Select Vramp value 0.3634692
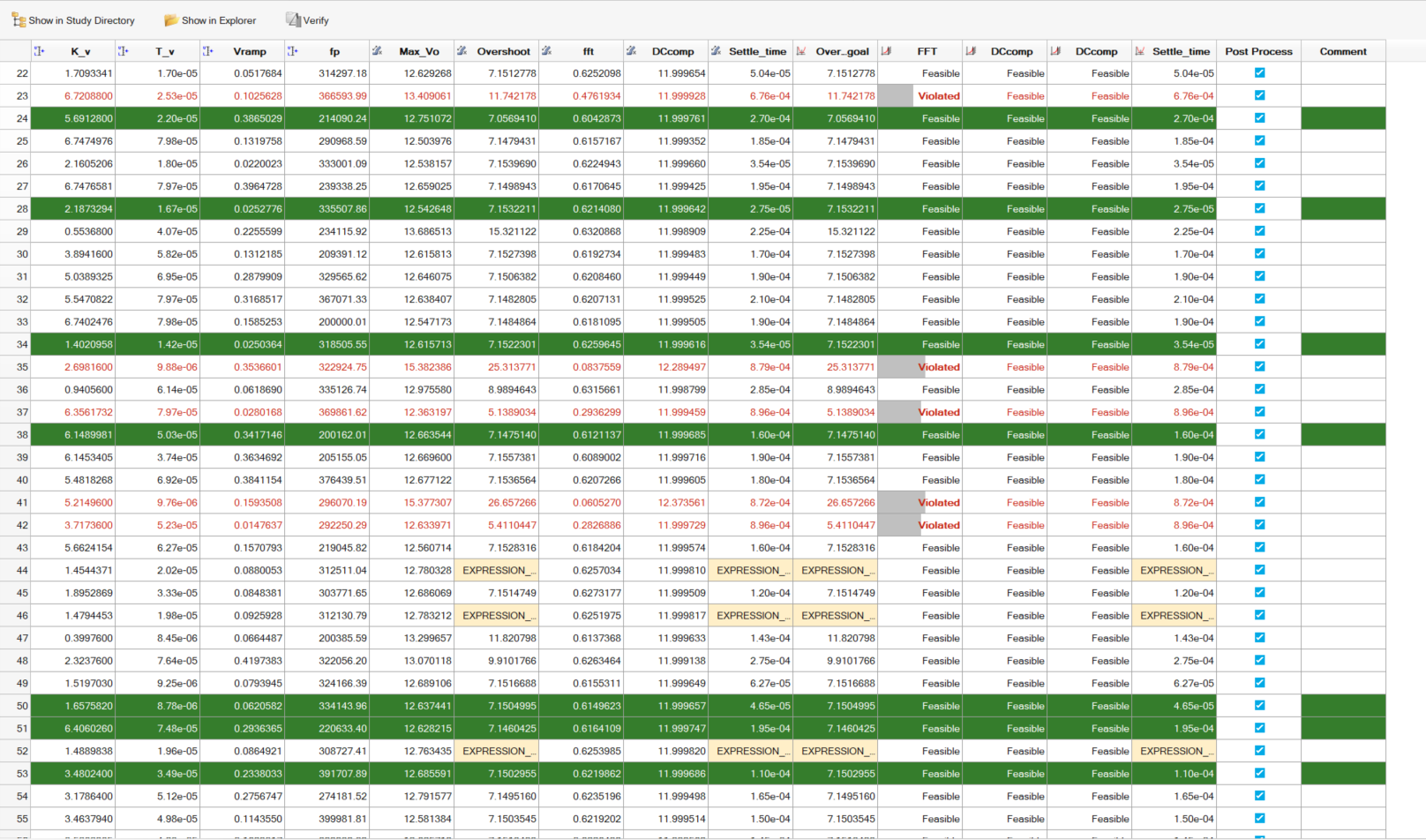The width and height of the screenshot is (1426, 840). (x=258, y=457)
